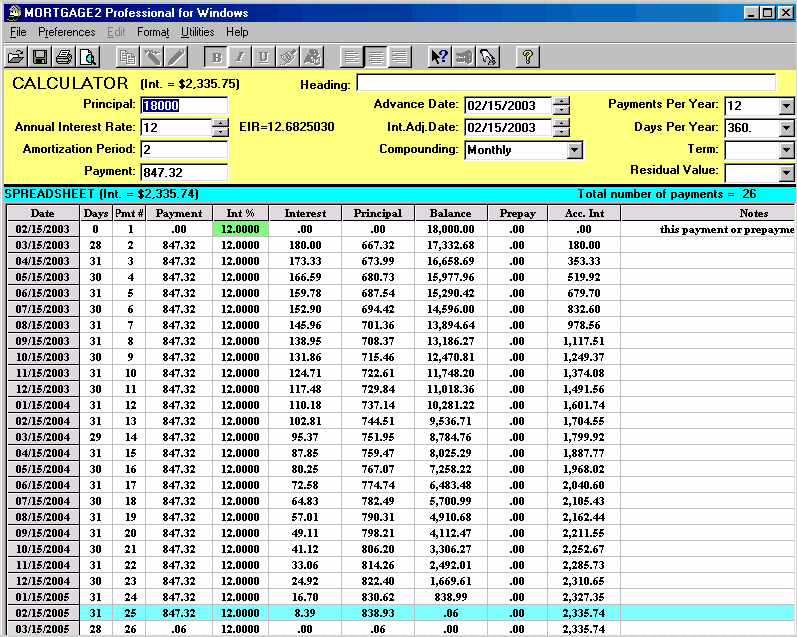
Task: Toggle the Italic formatting button
Action: (240, 57)
